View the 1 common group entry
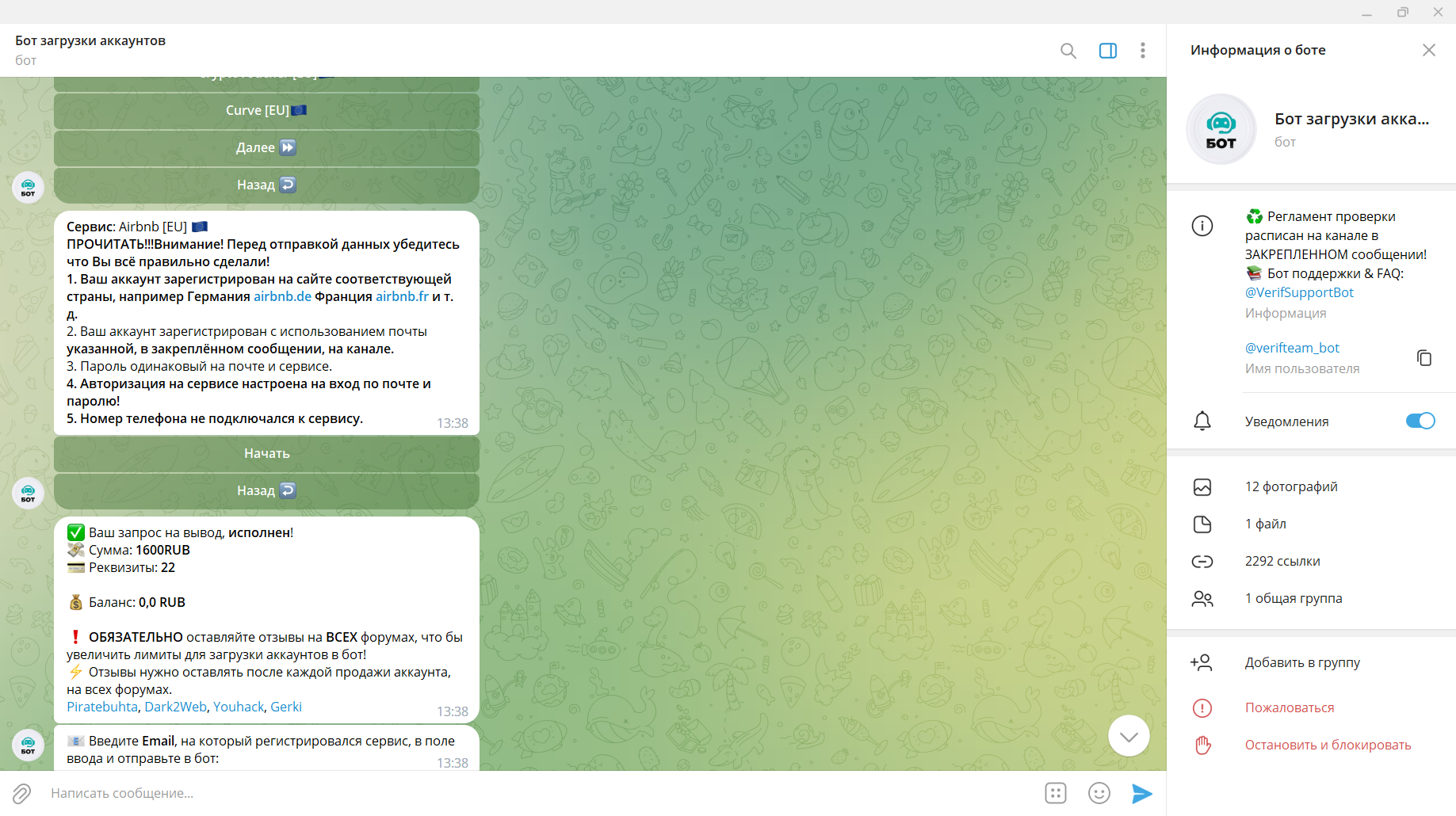Image resolution: width=1456 pixels, height=816 pixels. coord(1293,598)
